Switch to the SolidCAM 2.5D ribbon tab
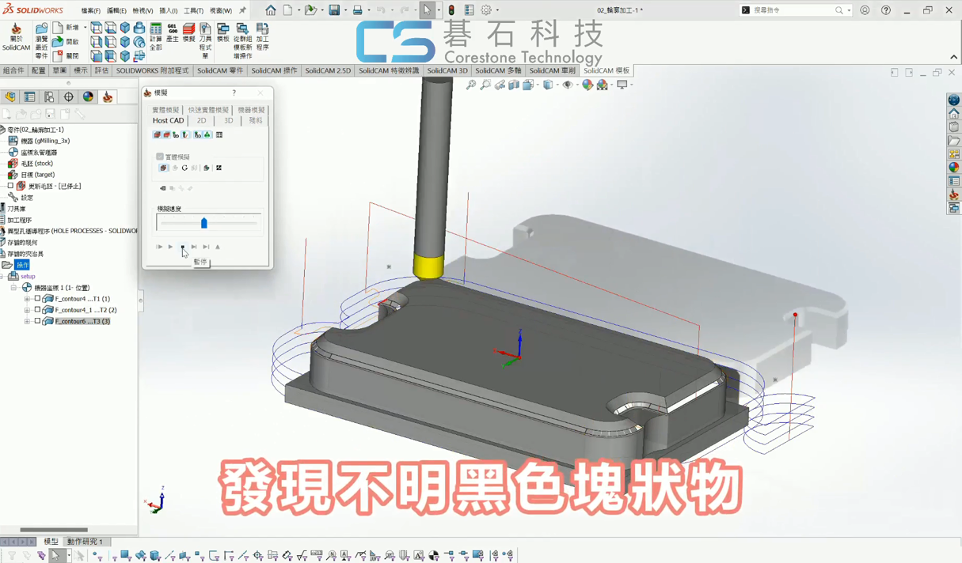The width and height of the screenshot is (962, 563). click(328, 71)
